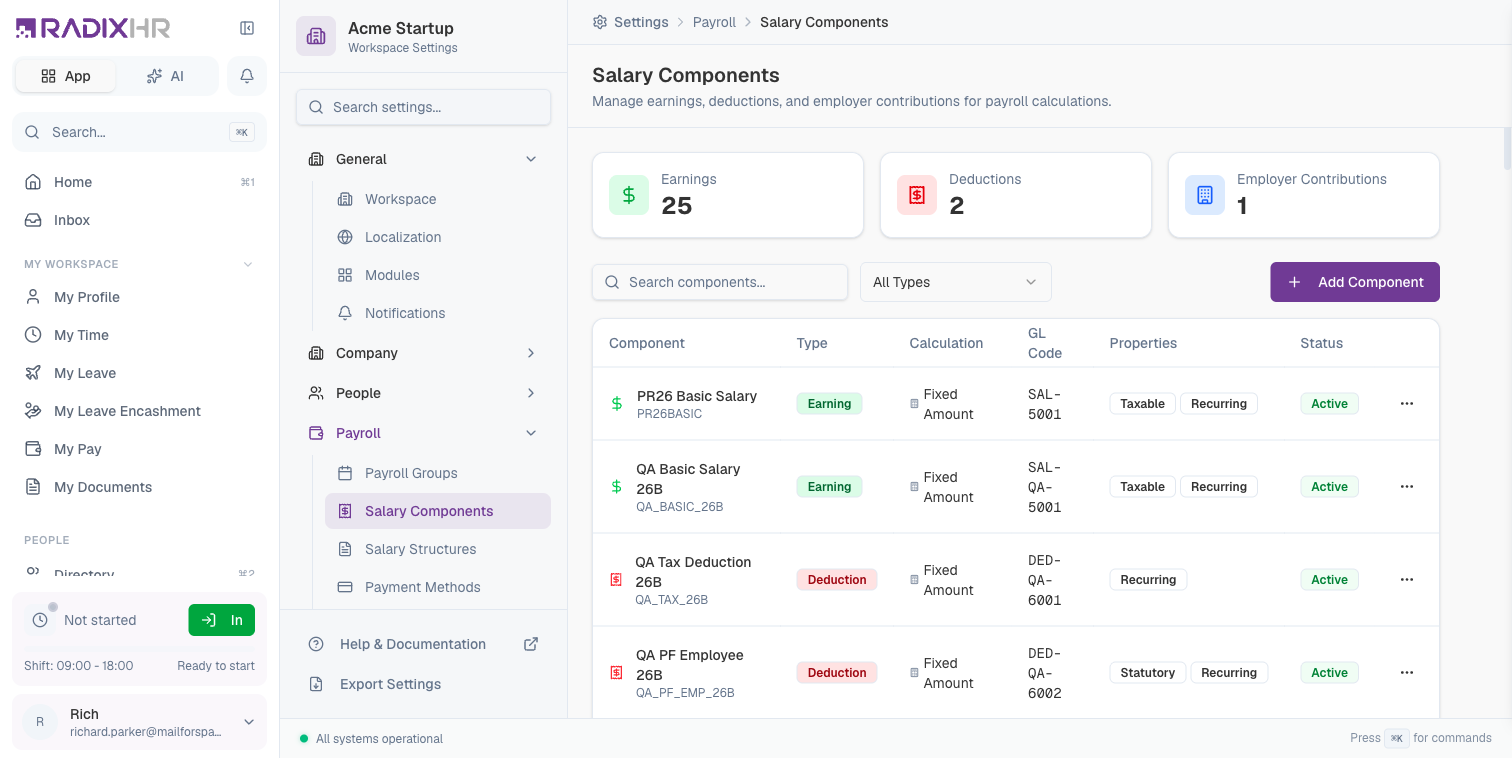Go to Payroll in the breadcrumb
Screen dimensions: 1512x758
pos(714,22)
